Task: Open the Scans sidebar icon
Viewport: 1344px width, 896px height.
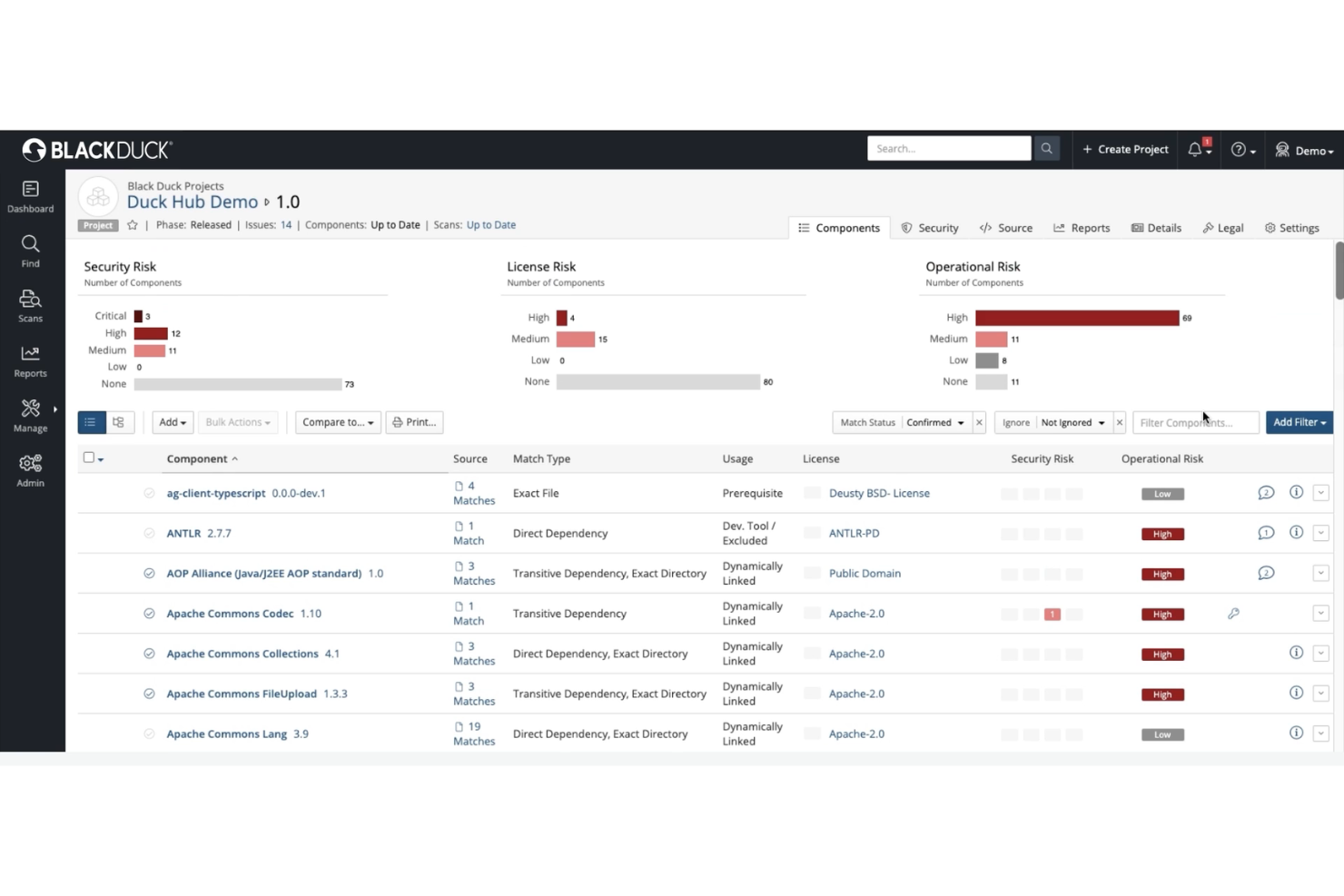Action: pos(30,306)
